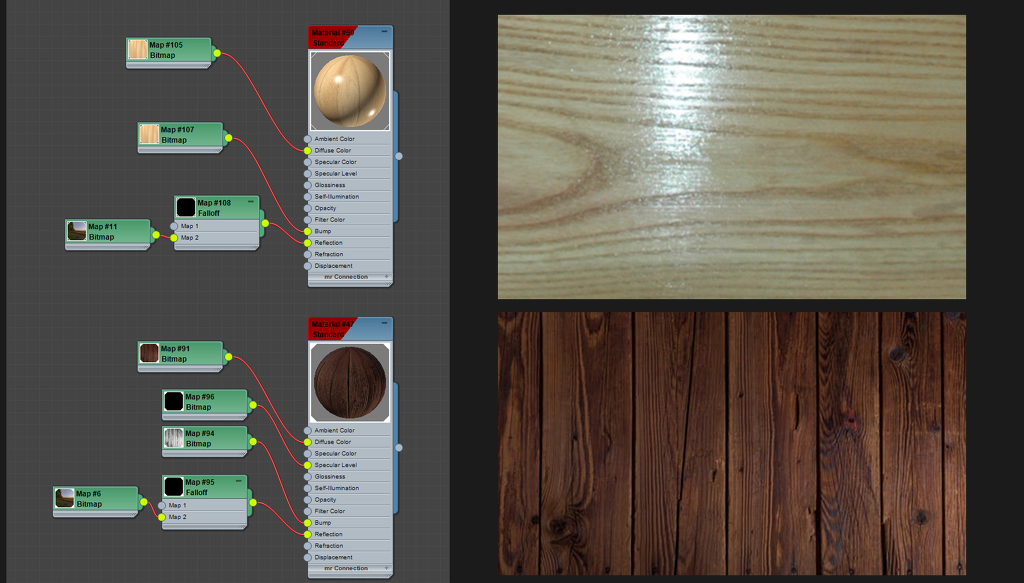Click the Map #95 Falloff thumbnail
Screen dimensions: 1024x583
(x=173, y=487)
